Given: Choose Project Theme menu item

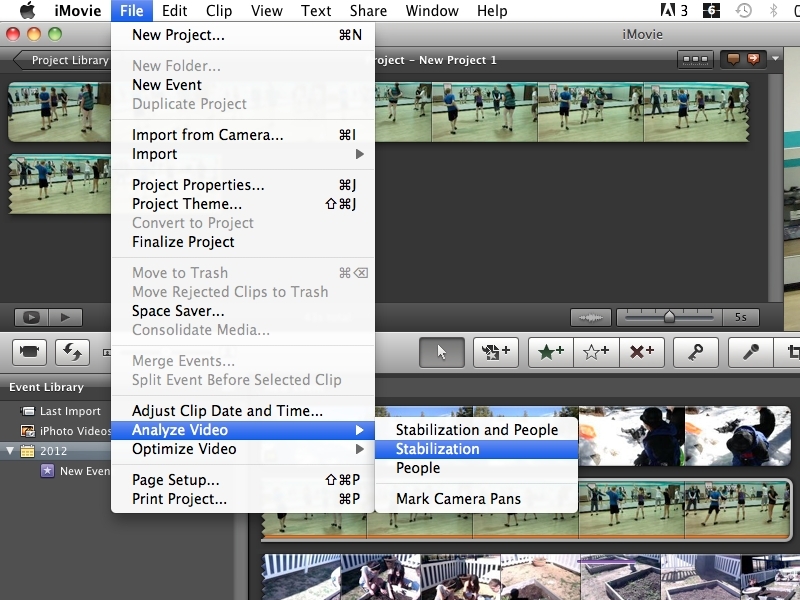Looking at the screenshot, I should [243, 204].
